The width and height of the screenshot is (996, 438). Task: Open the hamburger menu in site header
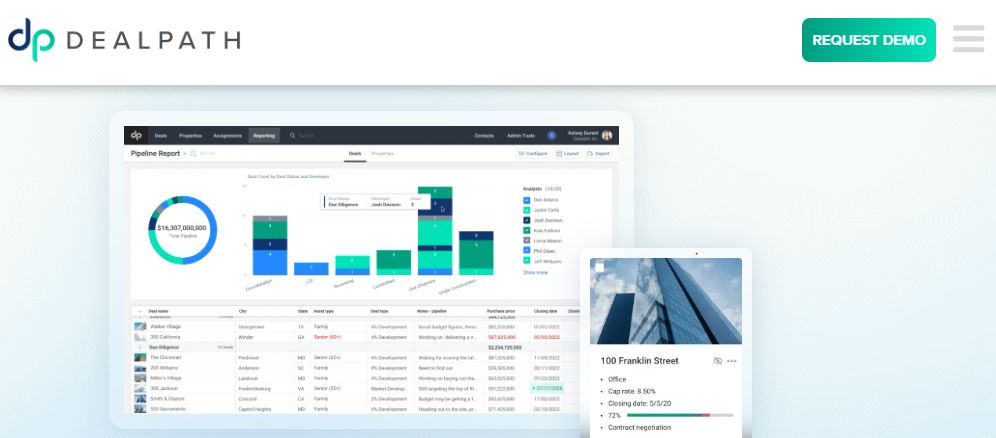[968, 39]
